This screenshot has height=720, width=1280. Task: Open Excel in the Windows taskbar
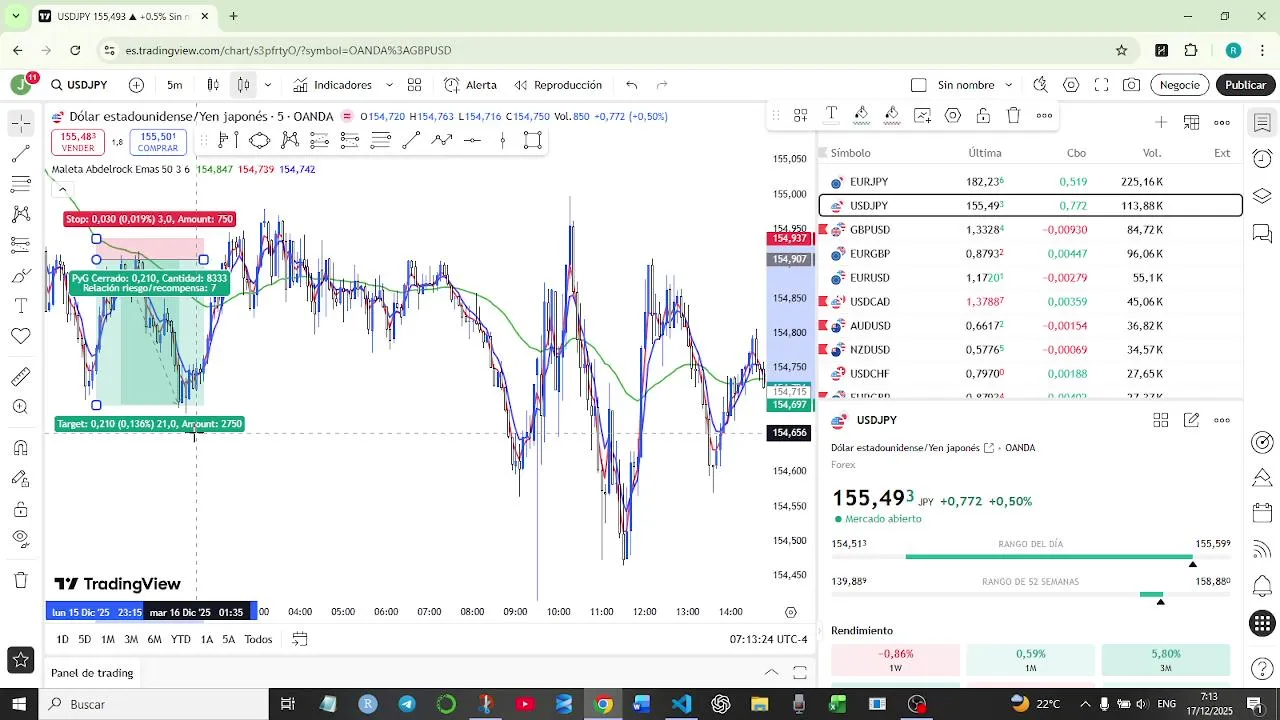[838, 704]
